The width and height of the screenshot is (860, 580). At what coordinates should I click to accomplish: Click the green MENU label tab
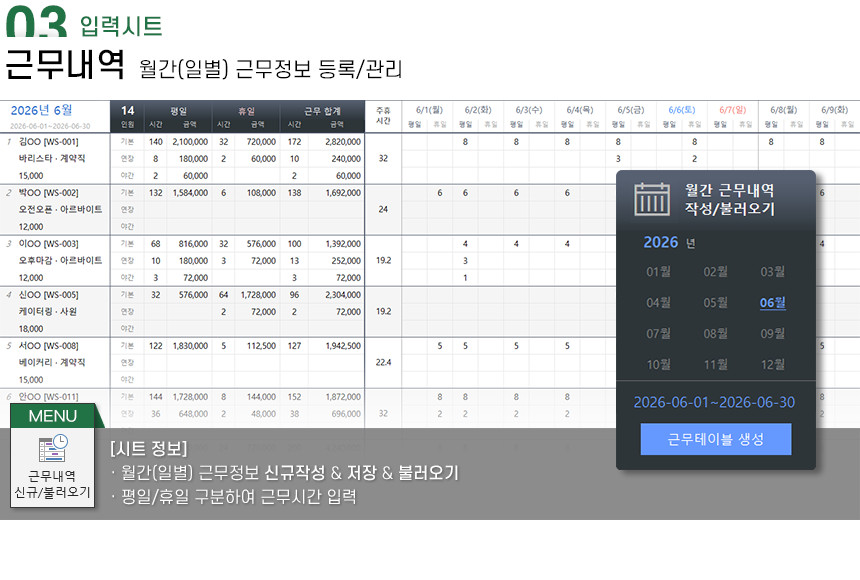[x=52, y=416]
